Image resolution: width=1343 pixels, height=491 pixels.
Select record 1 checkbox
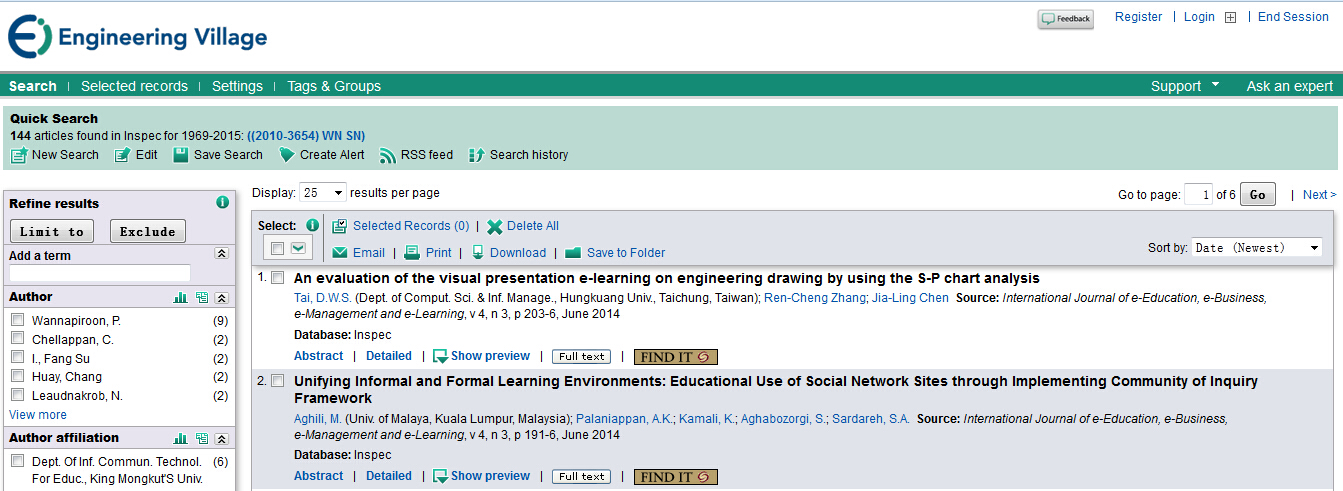[278, 278]
